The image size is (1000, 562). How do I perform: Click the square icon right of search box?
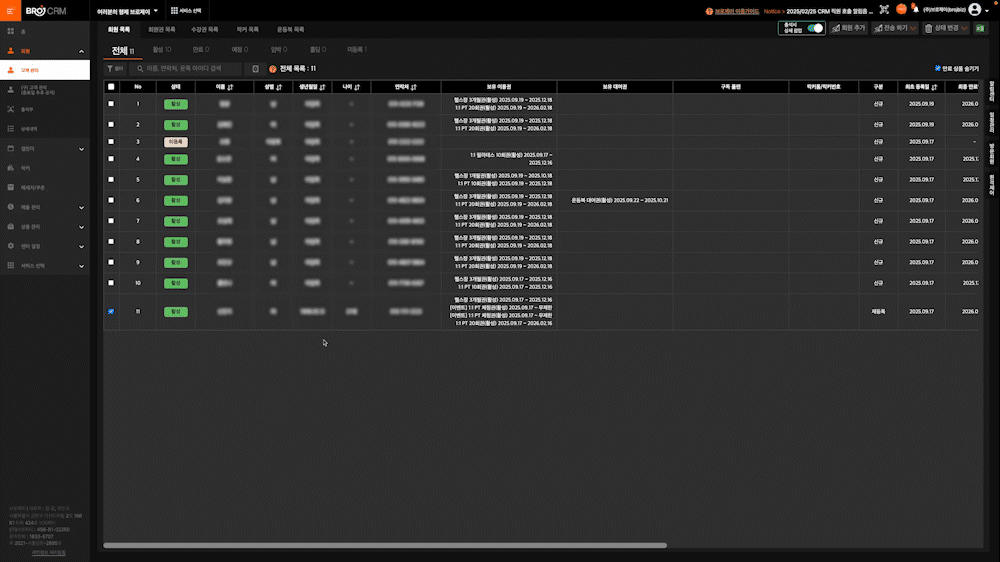[255, 68]
